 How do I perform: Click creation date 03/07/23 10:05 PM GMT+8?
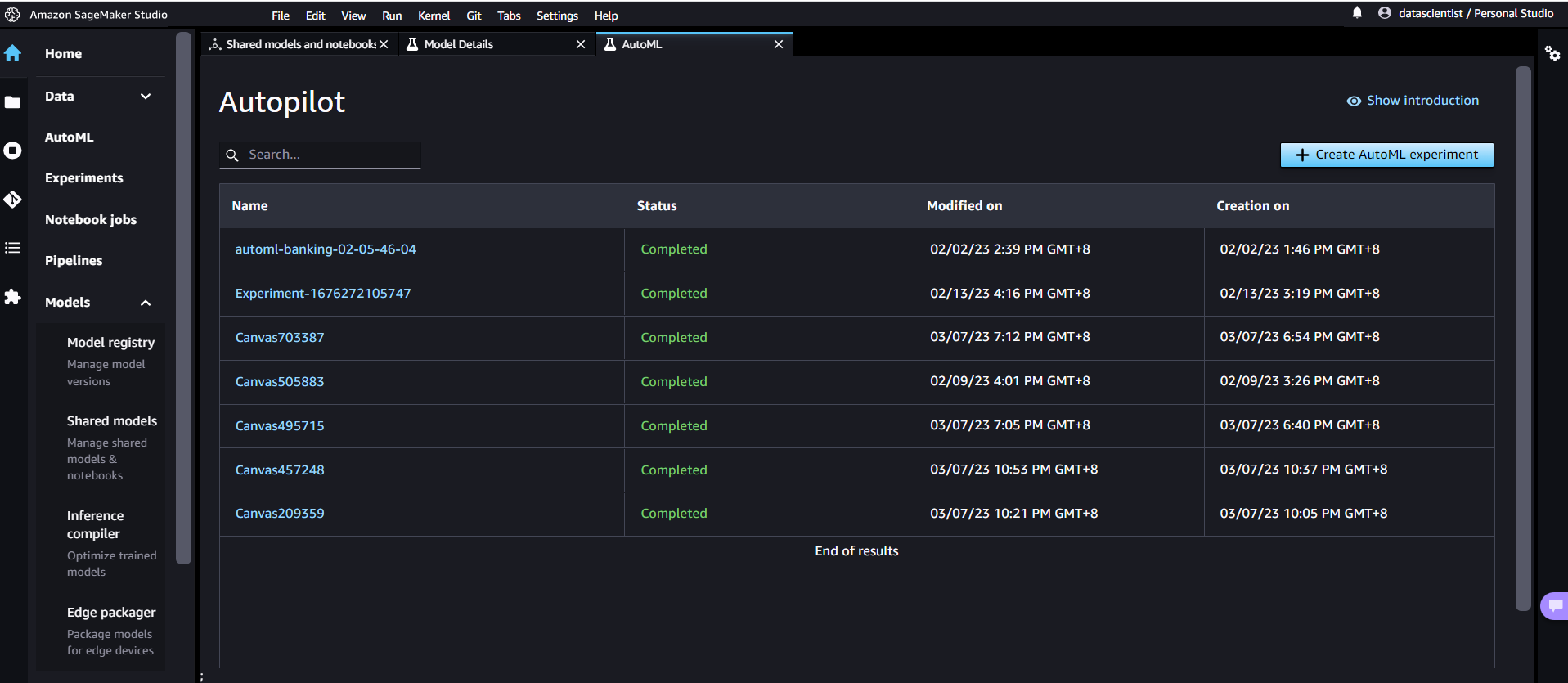coord(1304,514)
